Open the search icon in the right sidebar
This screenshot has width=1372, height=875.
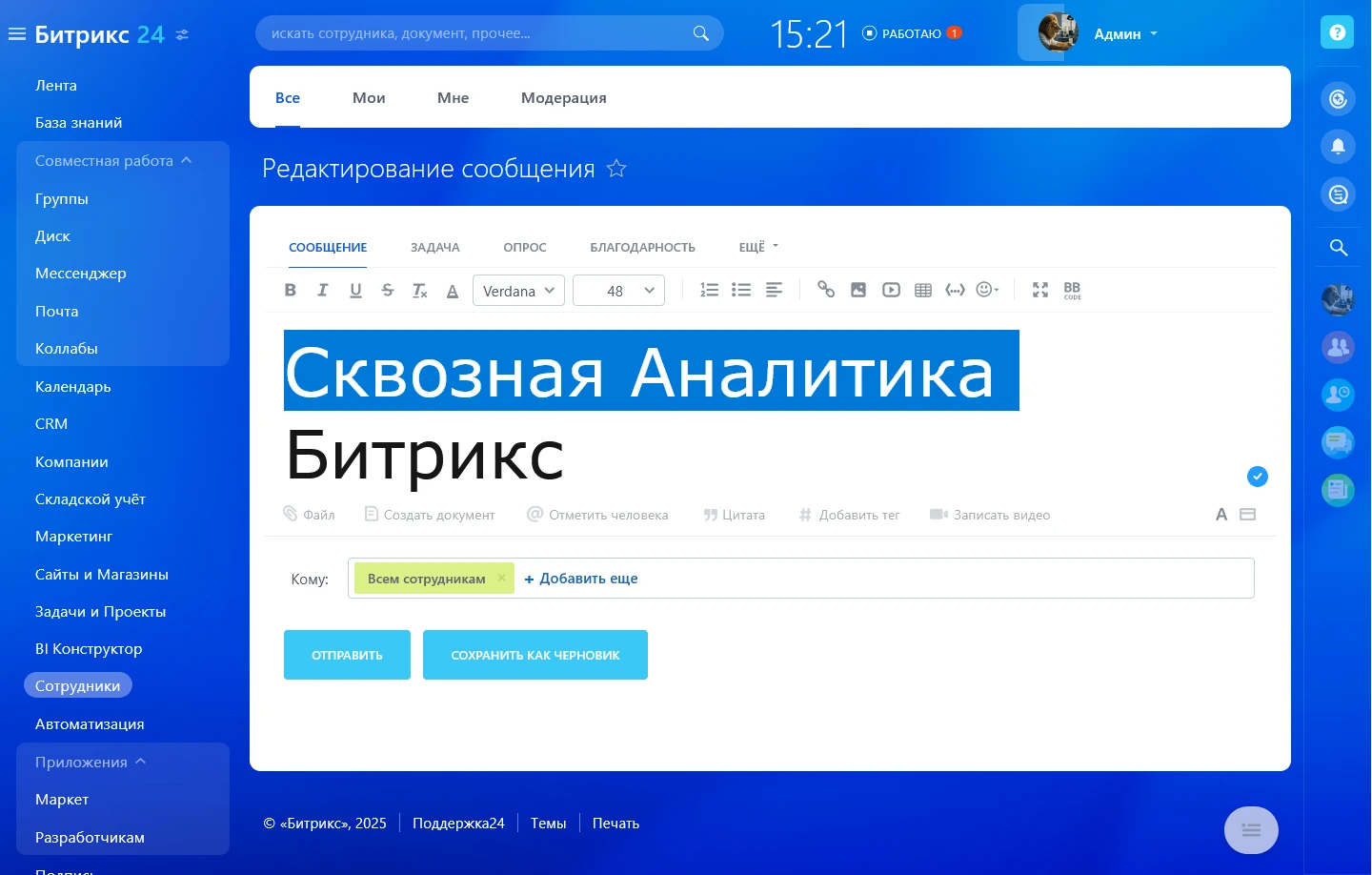point(1338,247)
